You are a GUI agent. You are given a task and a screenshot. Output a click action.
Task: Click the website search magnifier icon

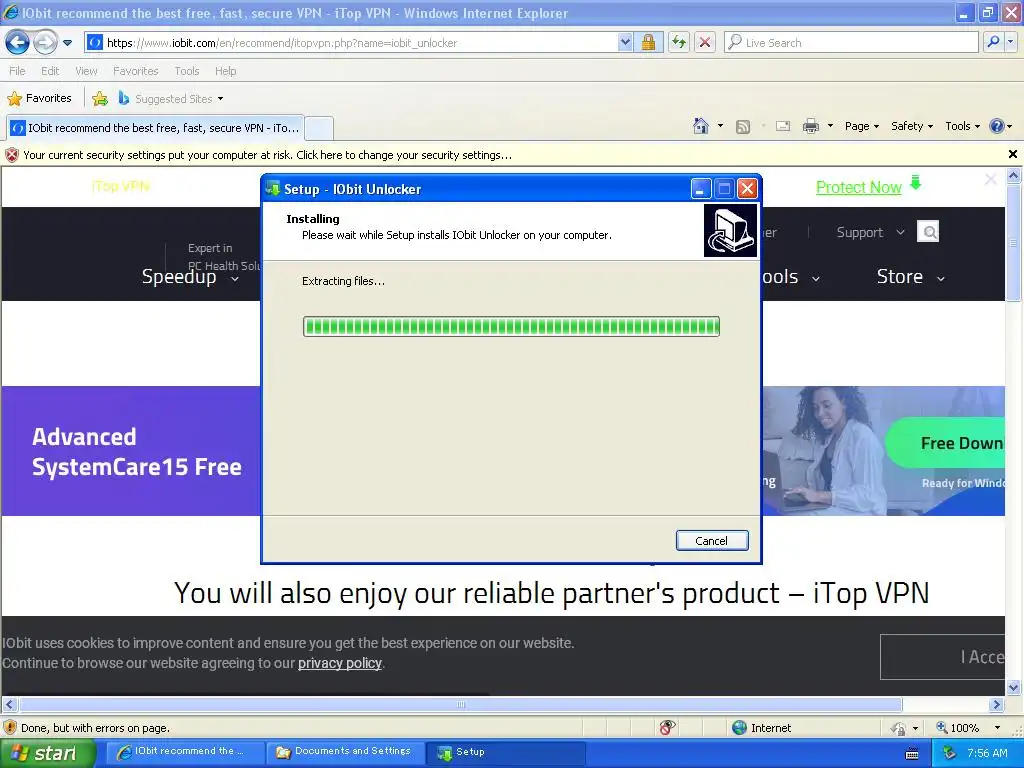click(x=928, y=232)
